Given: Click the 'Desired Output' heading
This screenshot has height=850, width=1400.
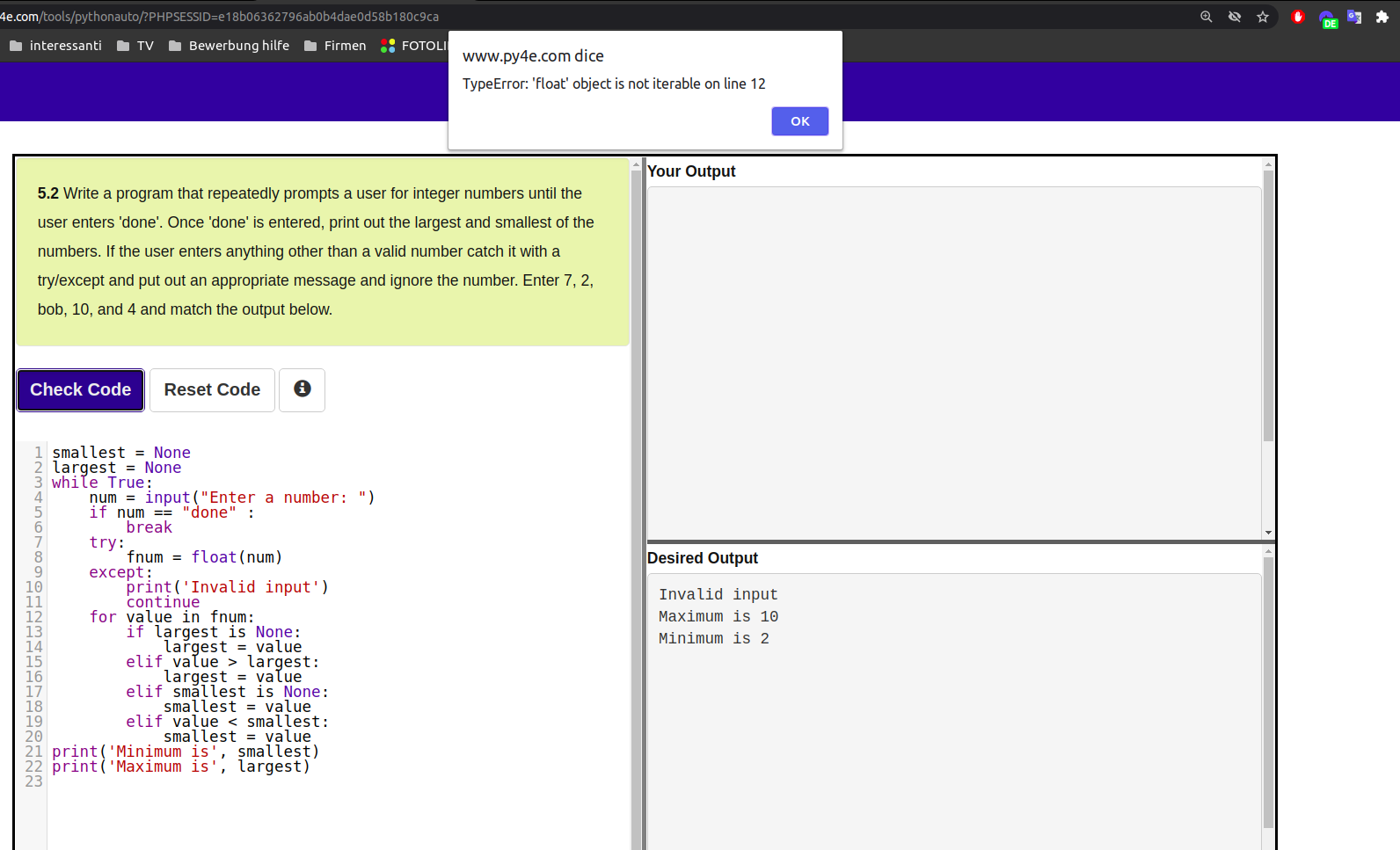Looking at the screenshot, I should point(702,558).
